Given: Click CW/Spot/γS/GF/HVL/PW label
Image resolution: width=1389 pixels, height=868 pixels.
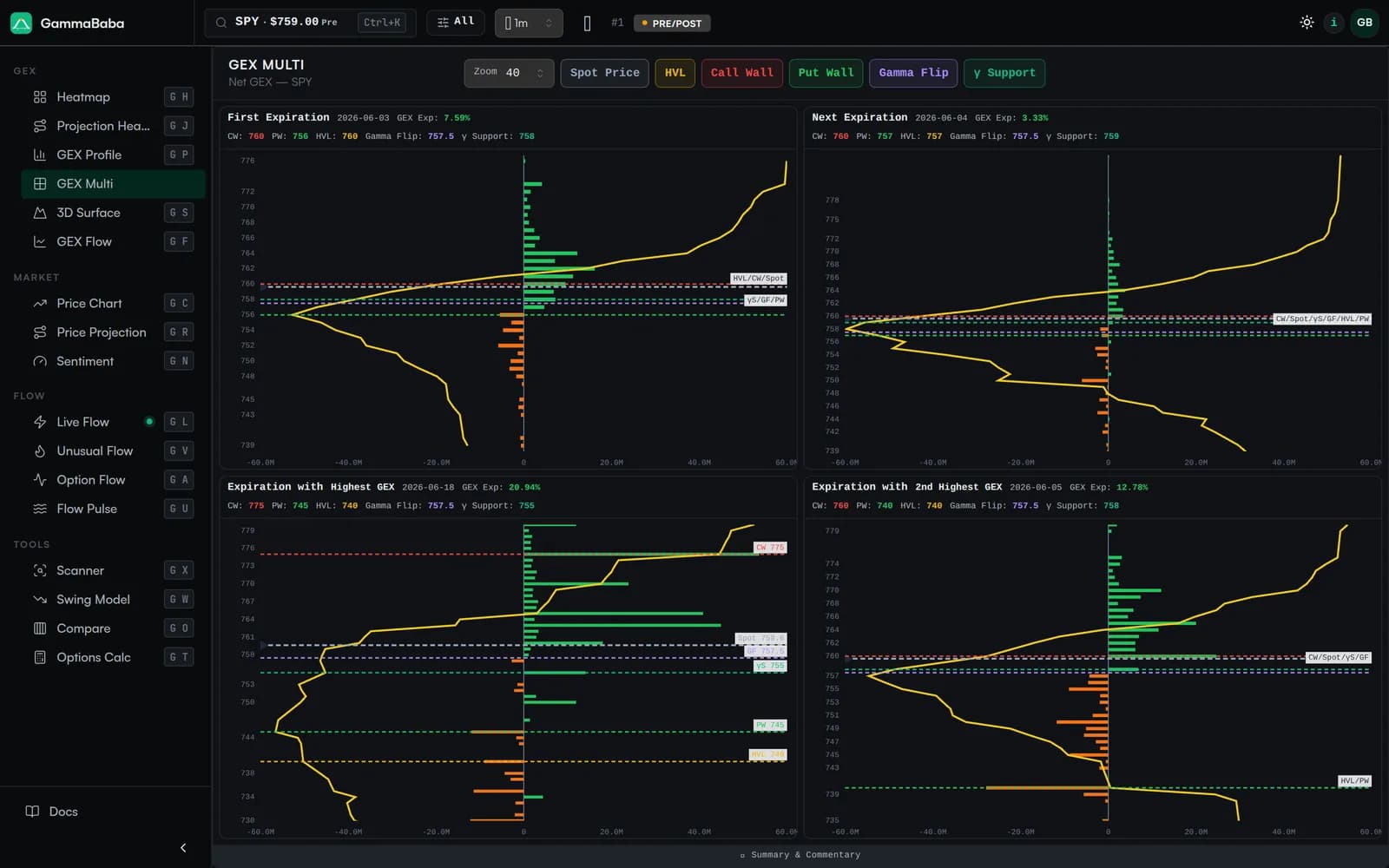Looking at the screenshot, I should click(x=1322, y=319).
